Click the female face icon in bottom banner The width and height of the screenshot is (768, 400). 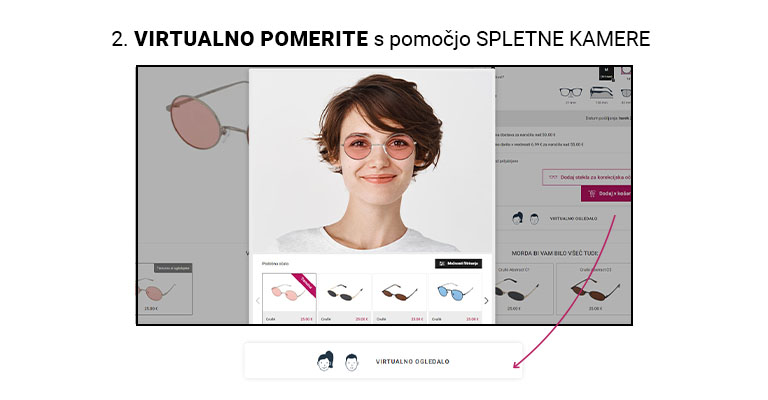tap(325, 361)
